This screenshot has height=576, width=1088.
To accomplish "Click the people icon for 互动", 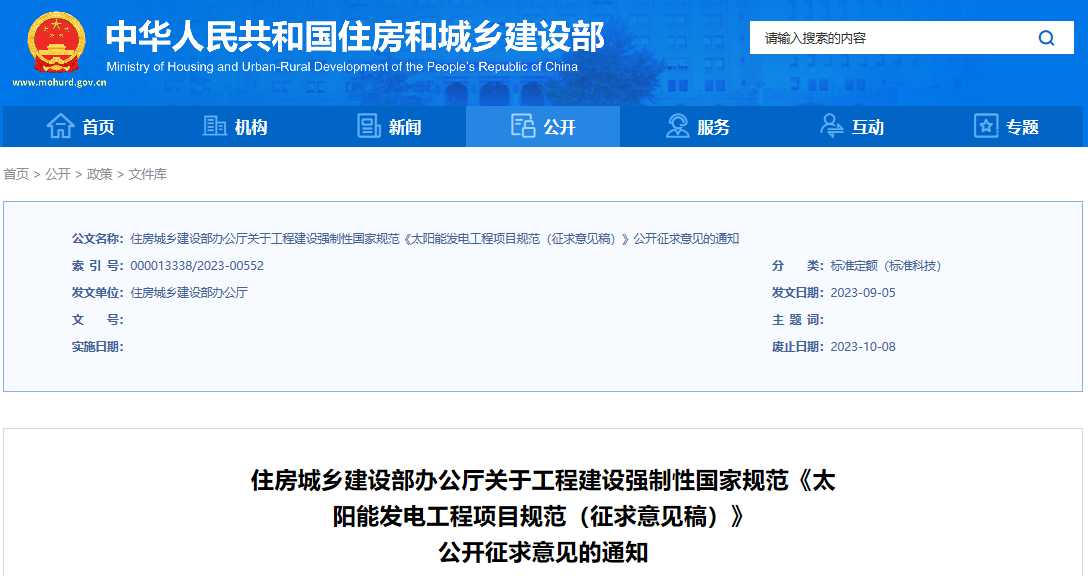I will (831, 126).
